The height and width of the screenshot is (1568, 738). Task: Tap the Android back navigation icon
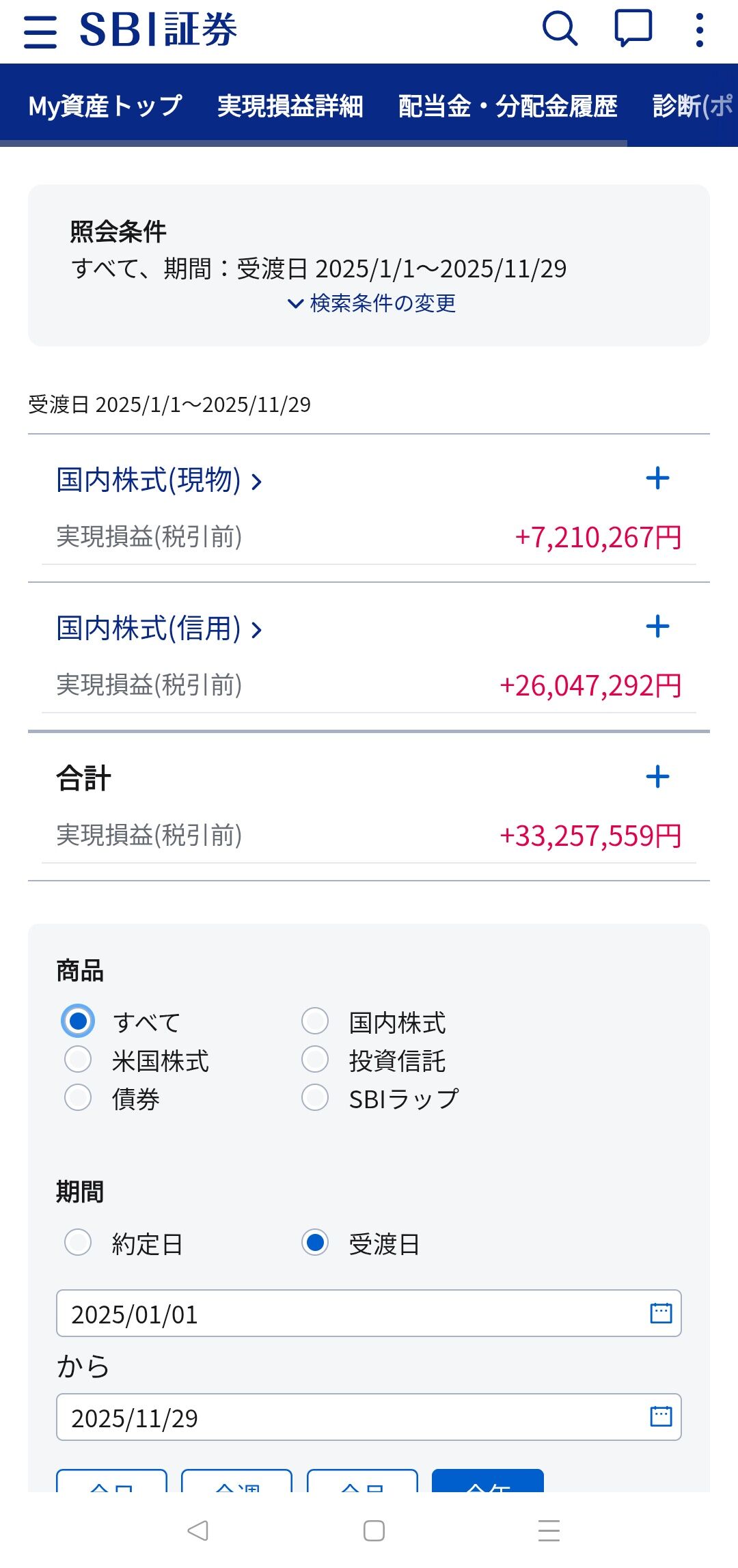point(197,1530)
